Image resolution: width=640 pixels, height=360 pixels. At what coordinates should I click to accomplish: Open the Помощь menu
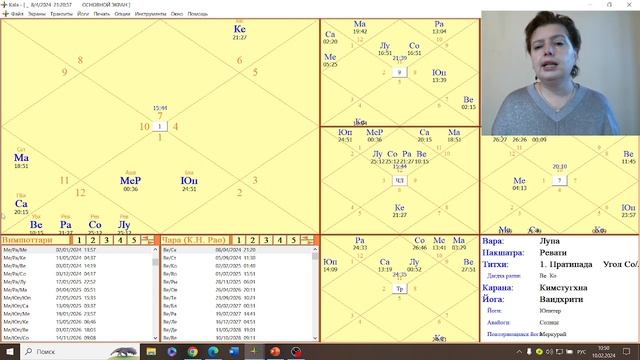click(x=198, y=14)
